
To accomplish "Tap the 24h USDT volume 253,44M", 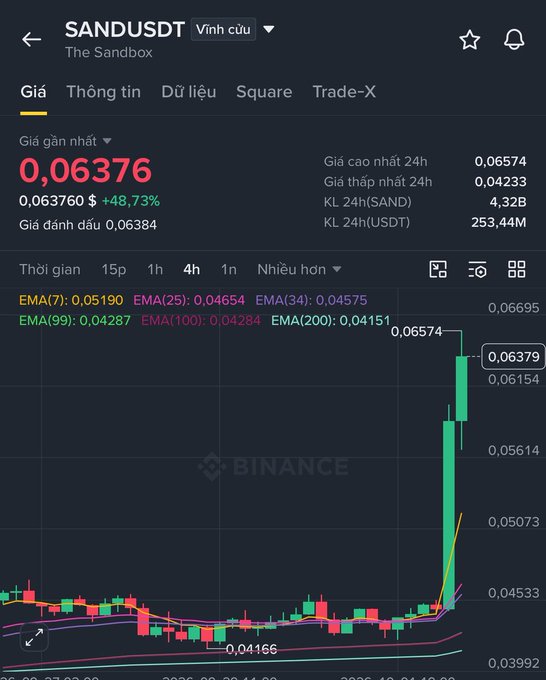I will coord(499,222).
